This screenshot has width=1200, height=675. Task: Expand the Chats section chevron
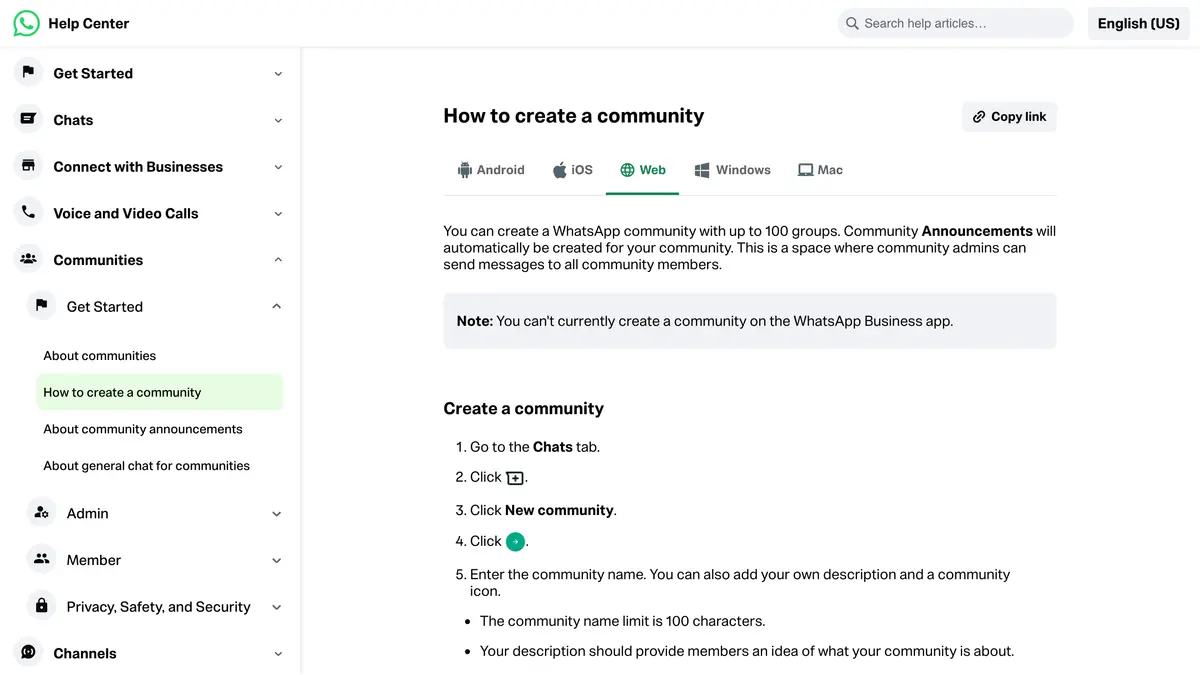278,120
